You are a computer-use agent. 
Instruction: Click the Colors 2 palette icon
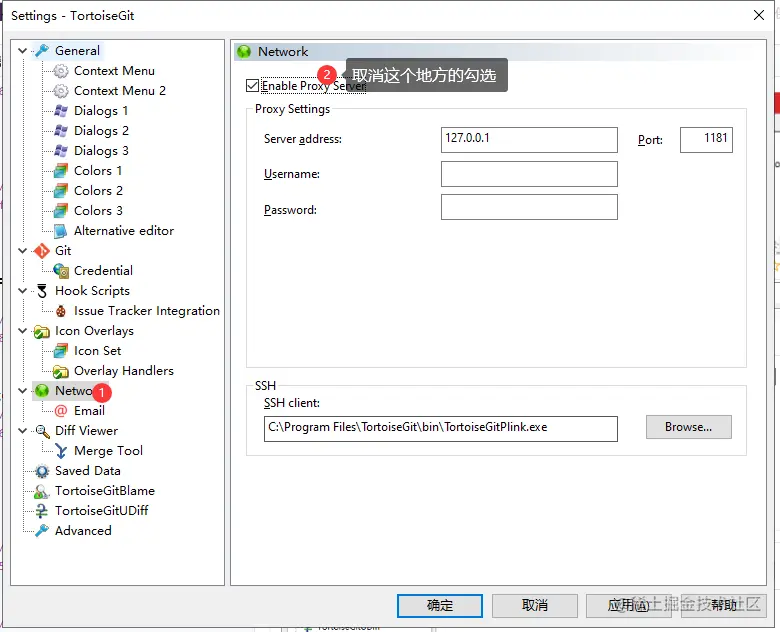61,191
